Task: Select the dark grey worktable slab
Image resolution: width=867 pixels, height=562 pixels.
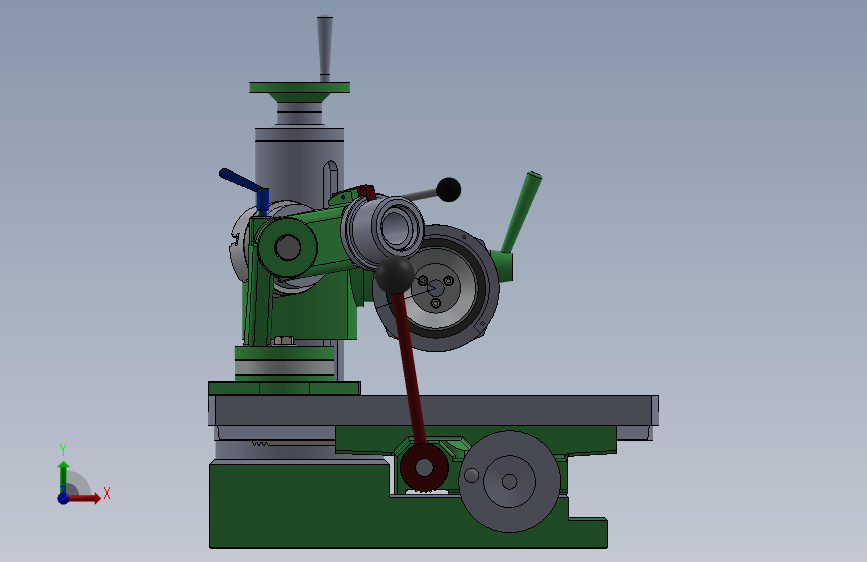Action: point(434,410)
